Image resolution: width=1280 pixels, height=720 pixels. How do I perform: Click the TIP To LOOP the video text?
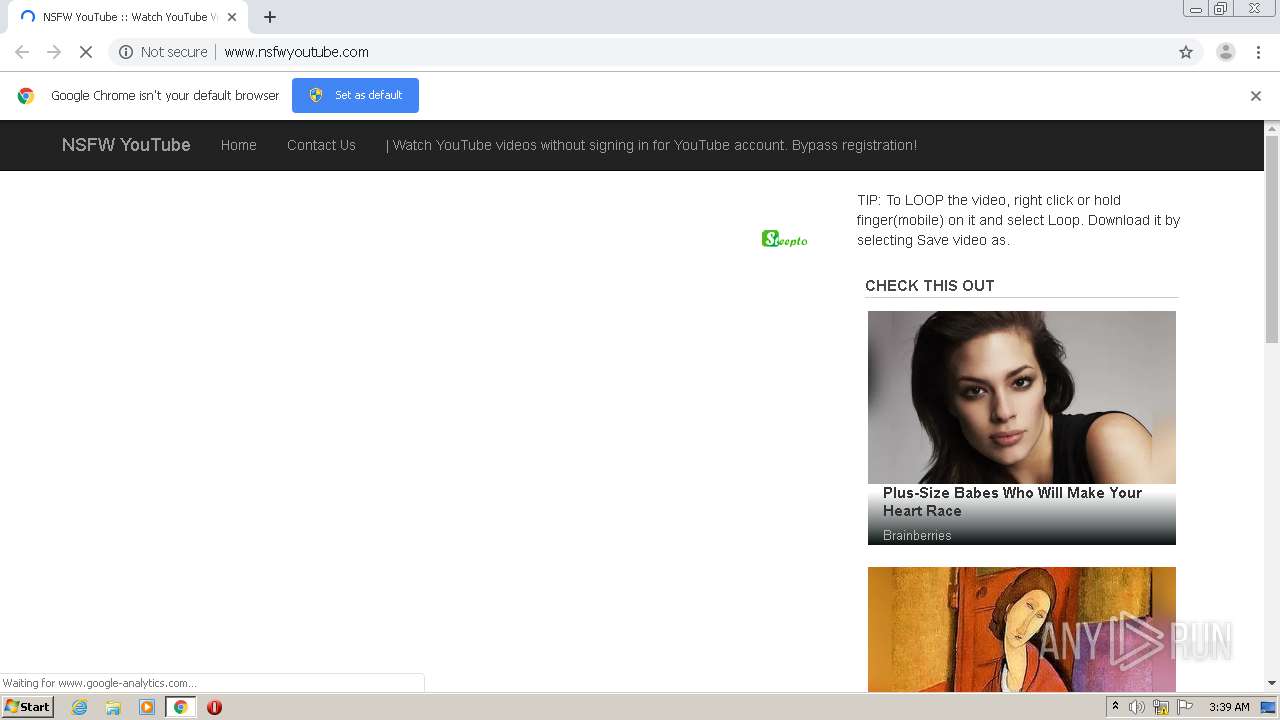point(1018,220)
